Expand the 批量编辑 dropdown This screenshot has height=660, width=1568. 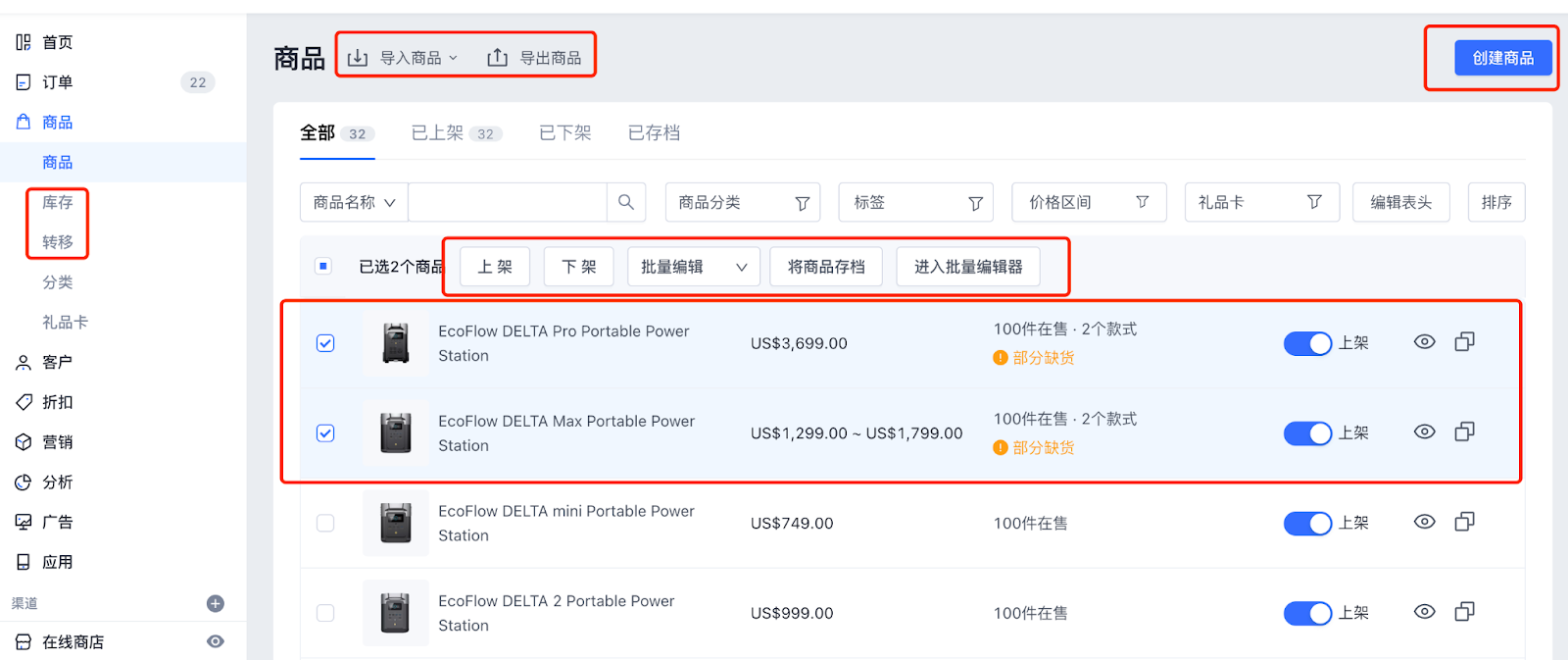pyautogui.click(x=693, y=267)
